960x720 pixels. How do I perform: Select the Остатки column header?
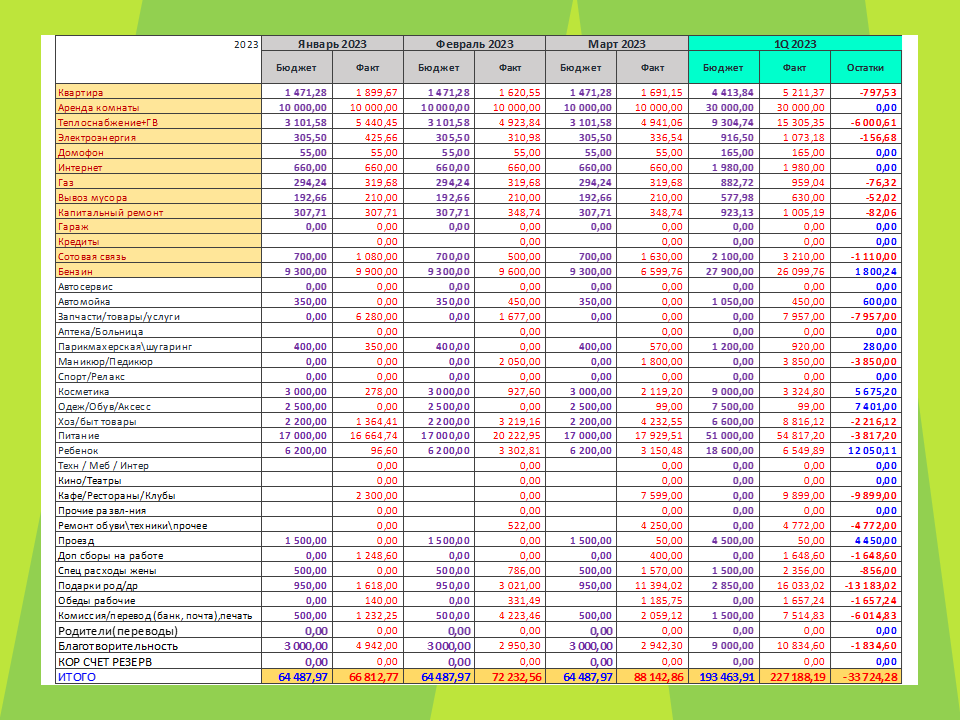(866, 68)
